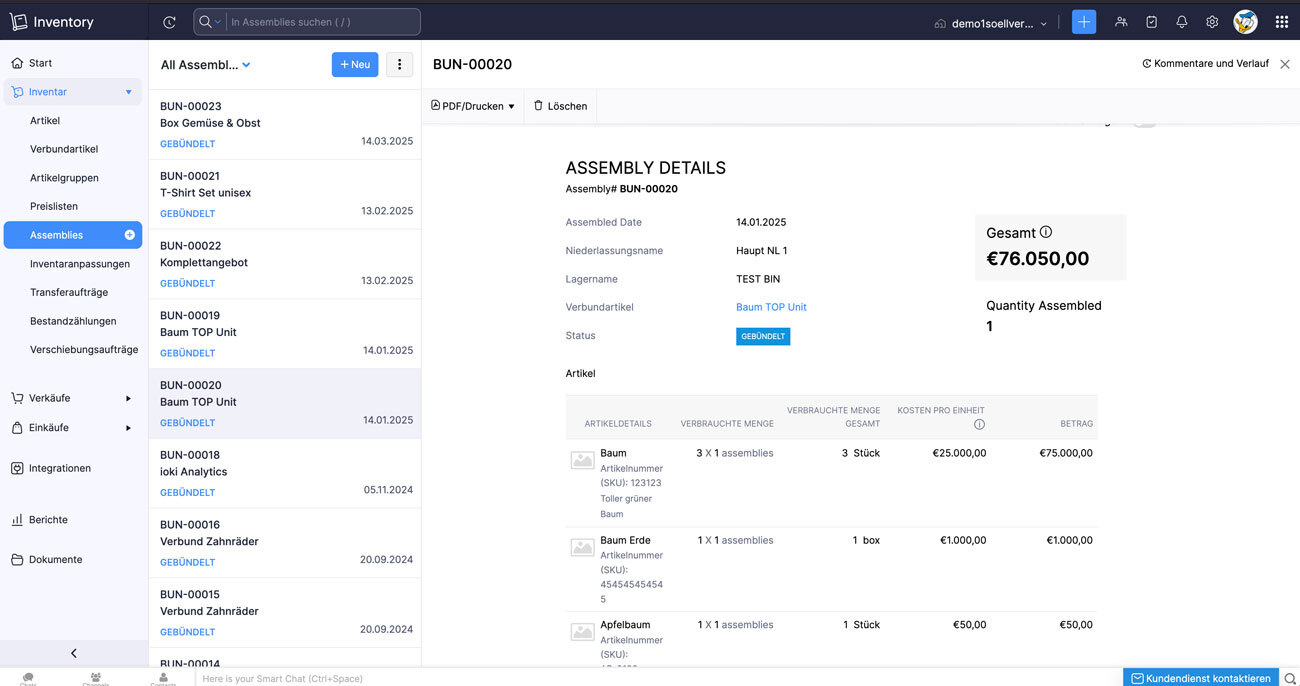Collapse the Inventar menu section
1300x686 pixels.
click(x=128, y=92)
